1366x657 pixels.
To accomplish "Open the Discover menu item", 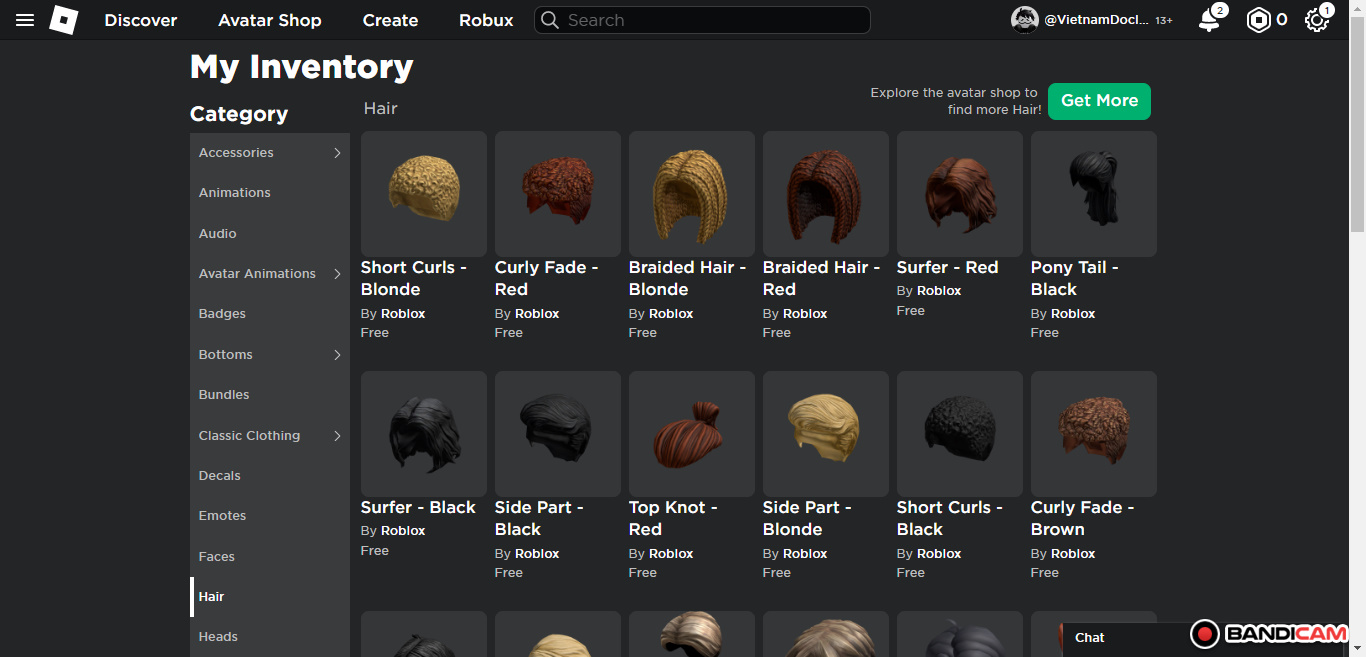I will (x=141, y=20).
